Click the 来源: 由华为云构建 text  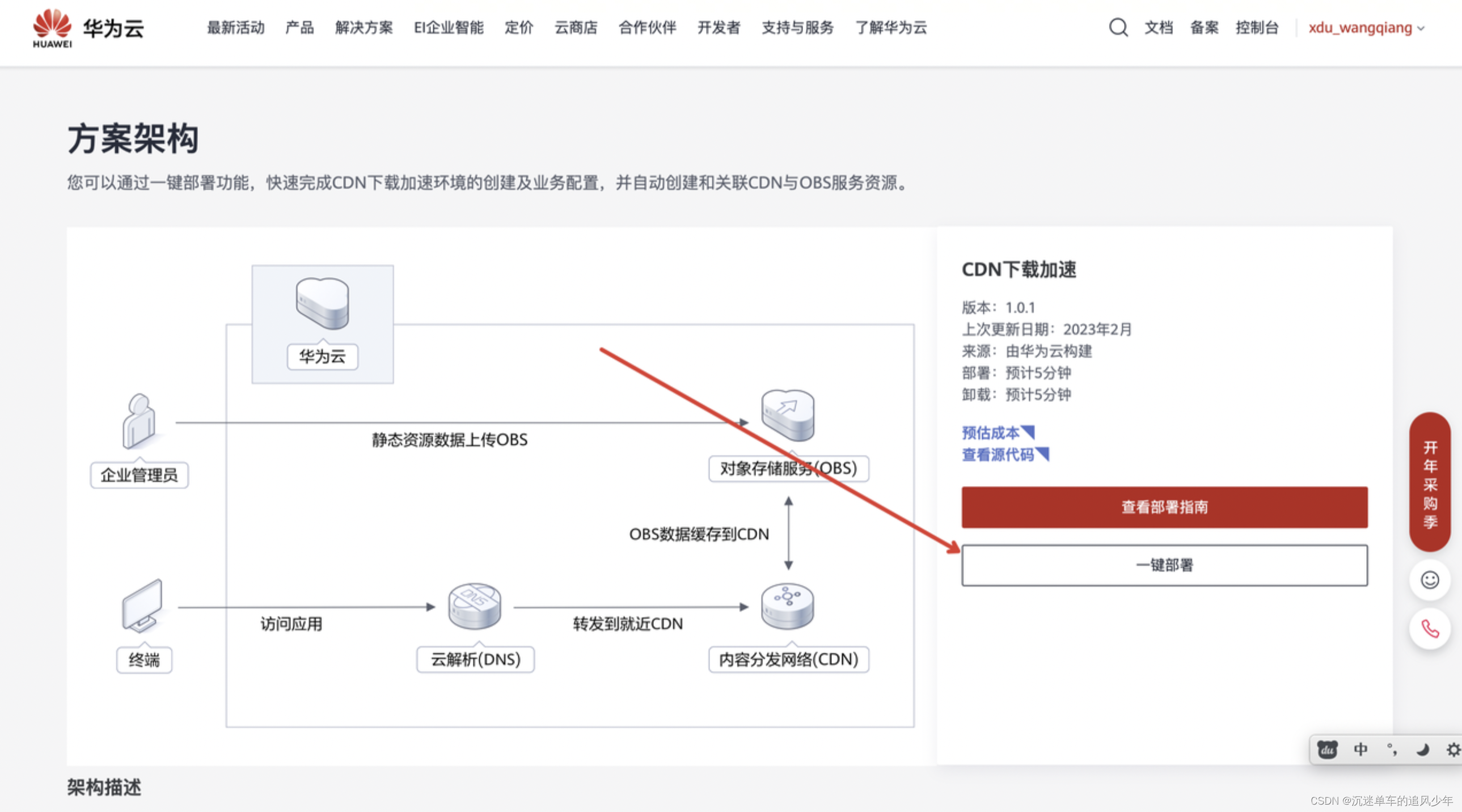(1026, 351)
